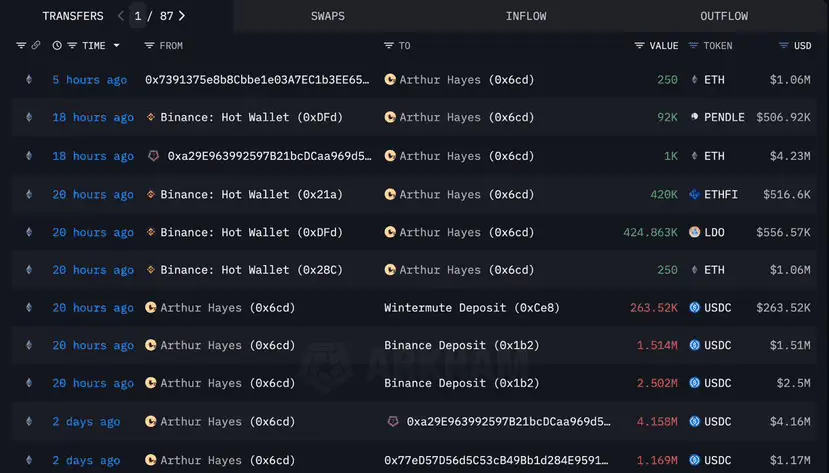
Task: Click ETH token icon in the 1K row
Action: point(695,155)
